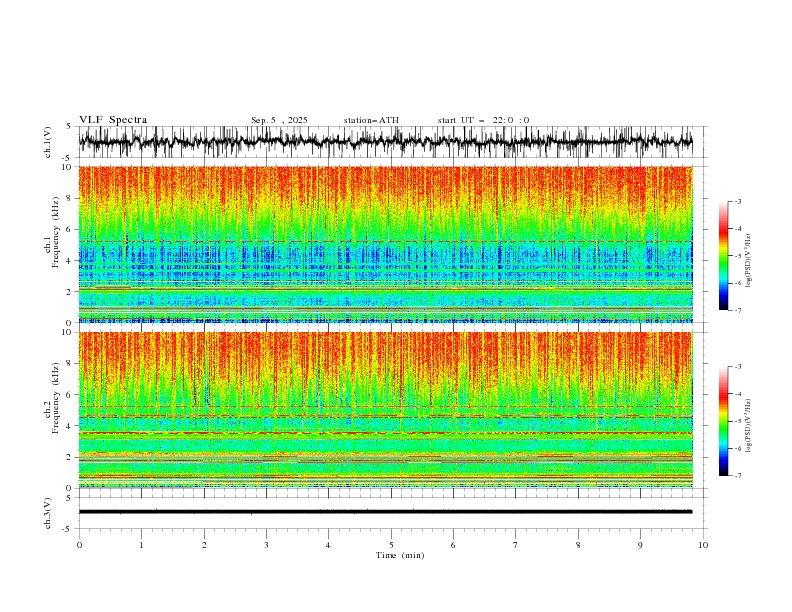Click the "station=ATH" label
Screen dimensions: 792x612
coord(371,120)
